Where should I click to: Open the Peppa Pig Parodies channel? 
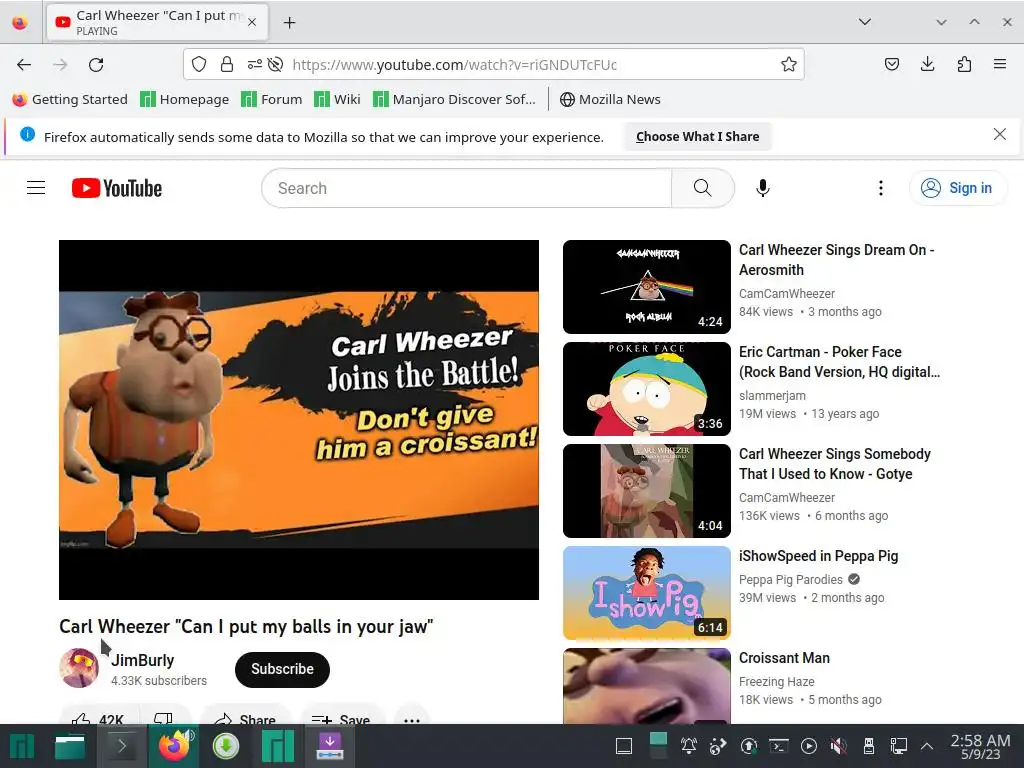click(x=790, y=579)
